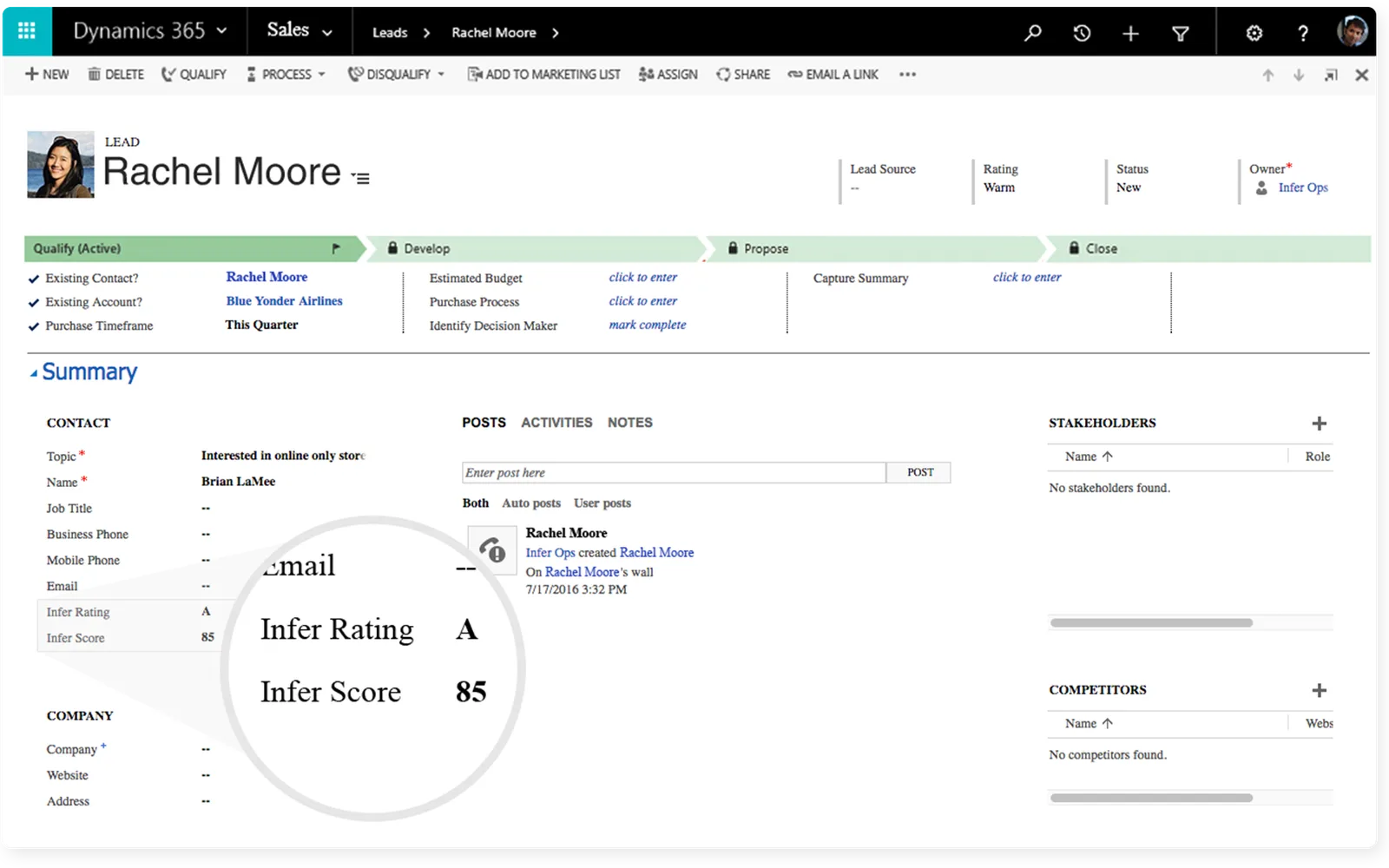Click the search magnifier icon
1389x868 pixels.
click(1032, 33)
